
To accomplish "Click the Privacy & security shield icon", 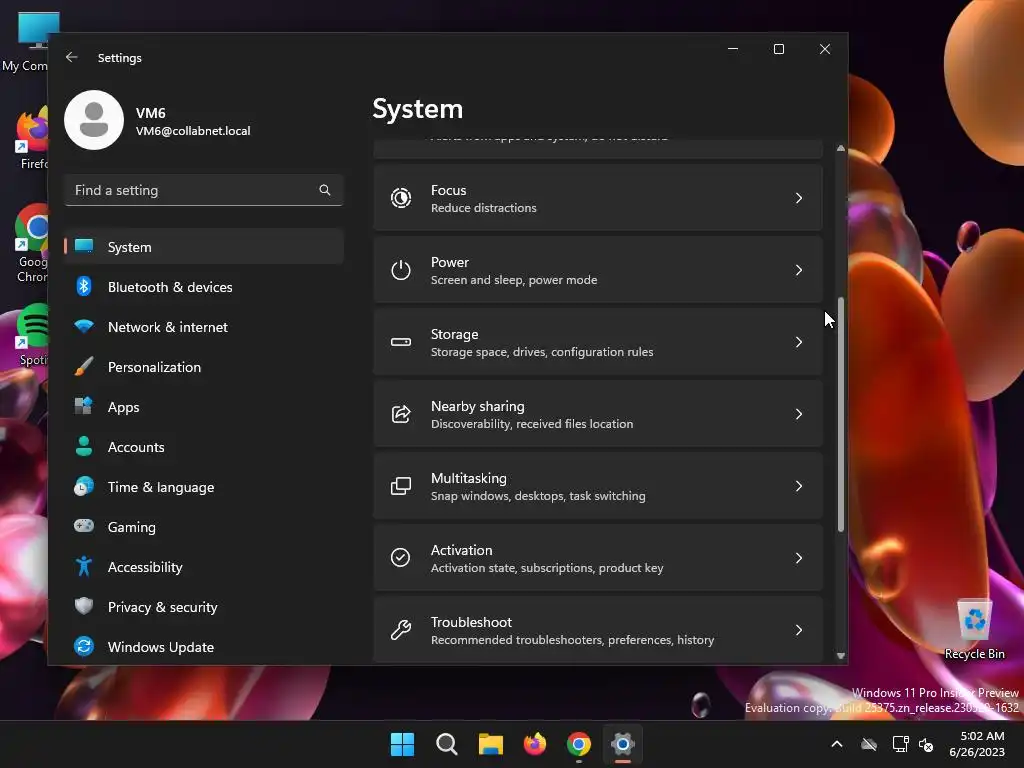I will (84, 606).
